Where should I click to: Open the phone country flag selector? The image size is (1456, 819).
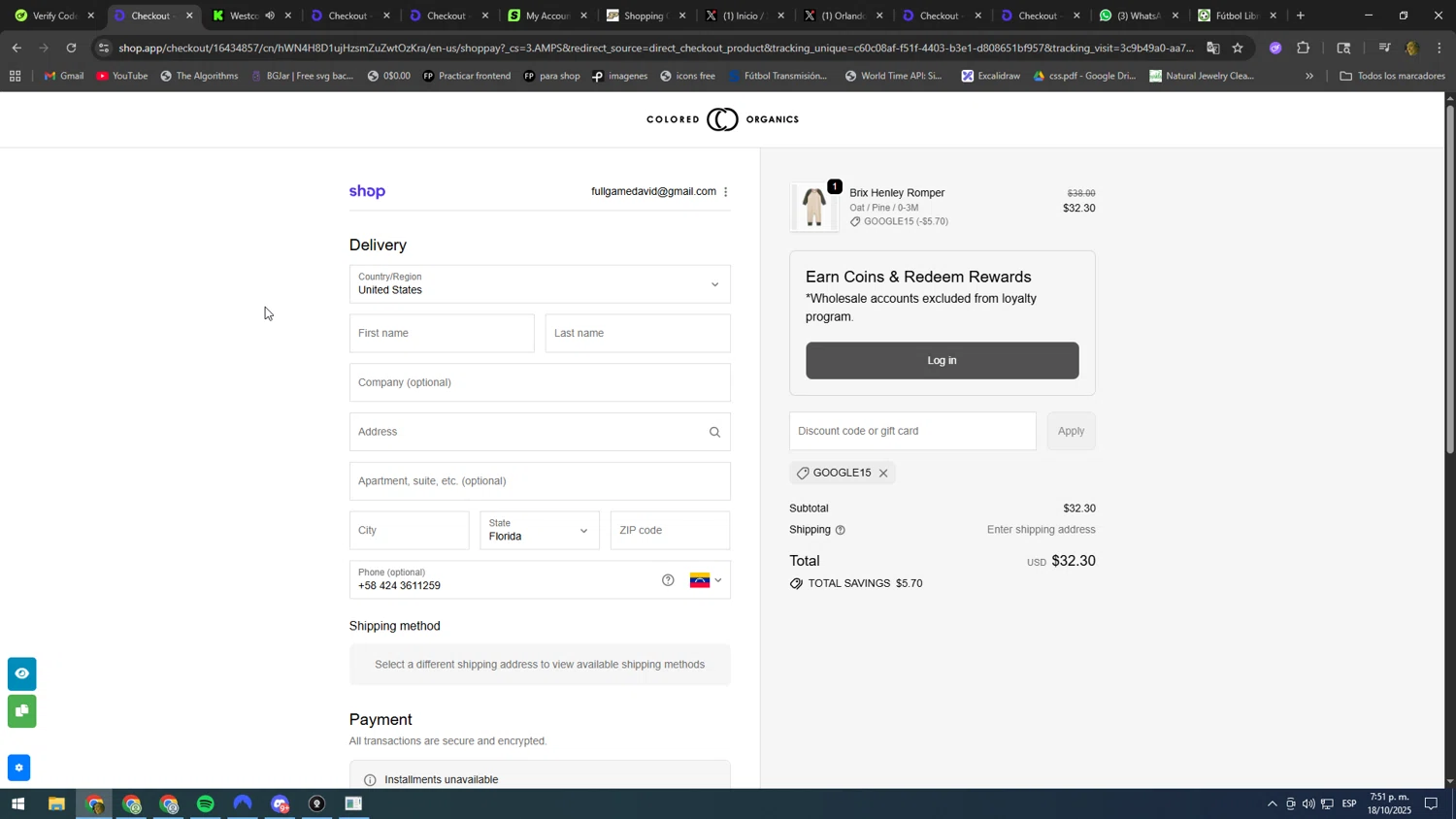pyautogui.click(x=706, y=580)
